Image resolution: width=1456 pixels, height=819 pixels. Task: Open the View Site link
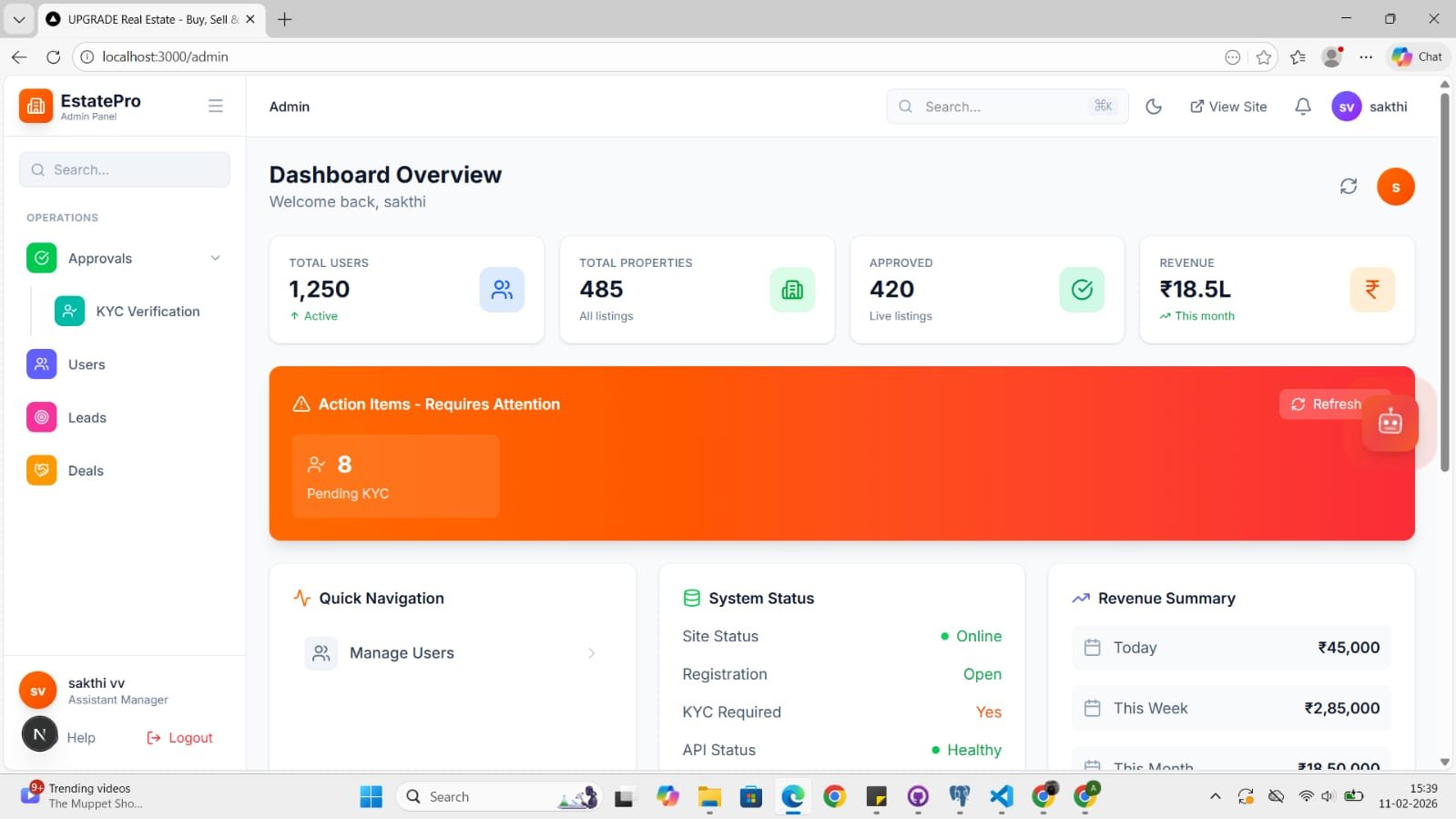[x=1228, y=107]
